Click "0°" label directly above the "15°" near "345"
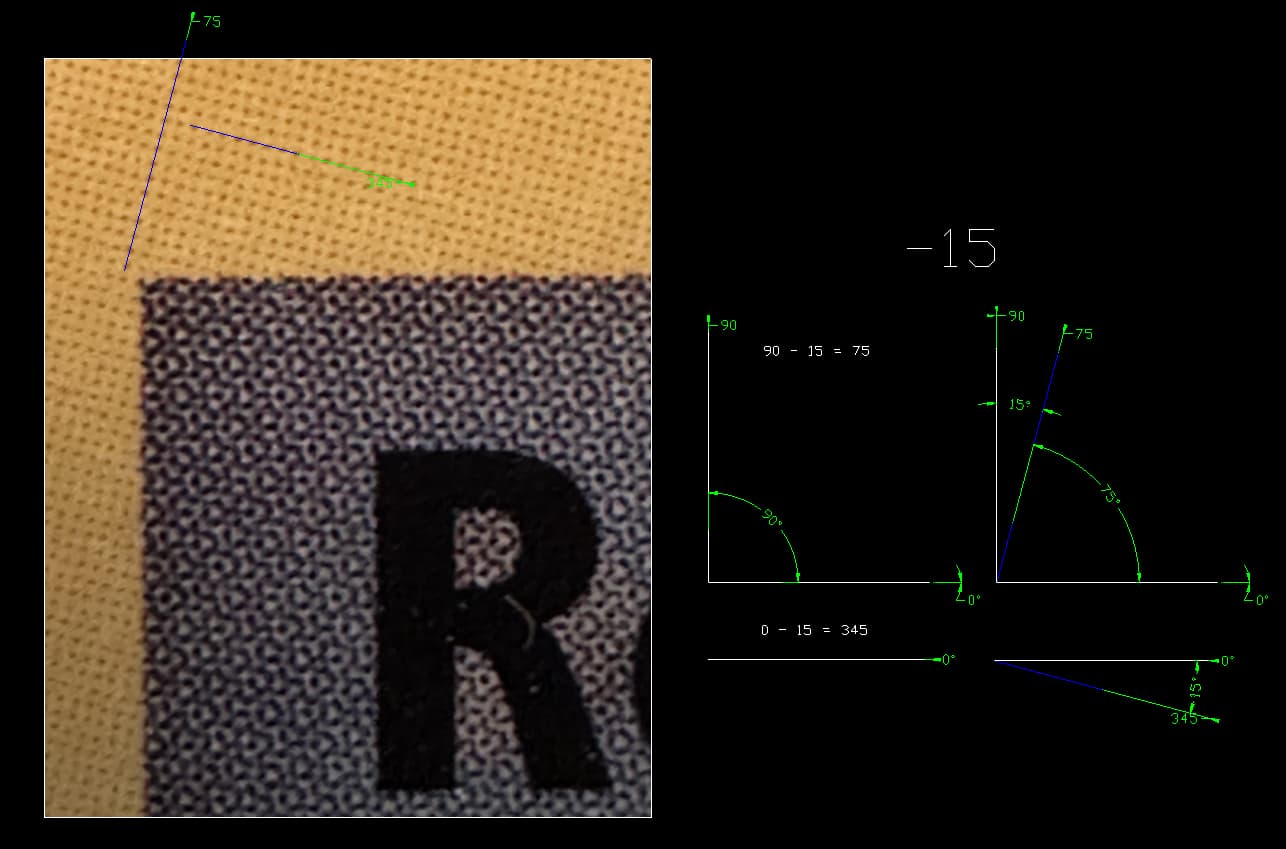 (1227, 661)
